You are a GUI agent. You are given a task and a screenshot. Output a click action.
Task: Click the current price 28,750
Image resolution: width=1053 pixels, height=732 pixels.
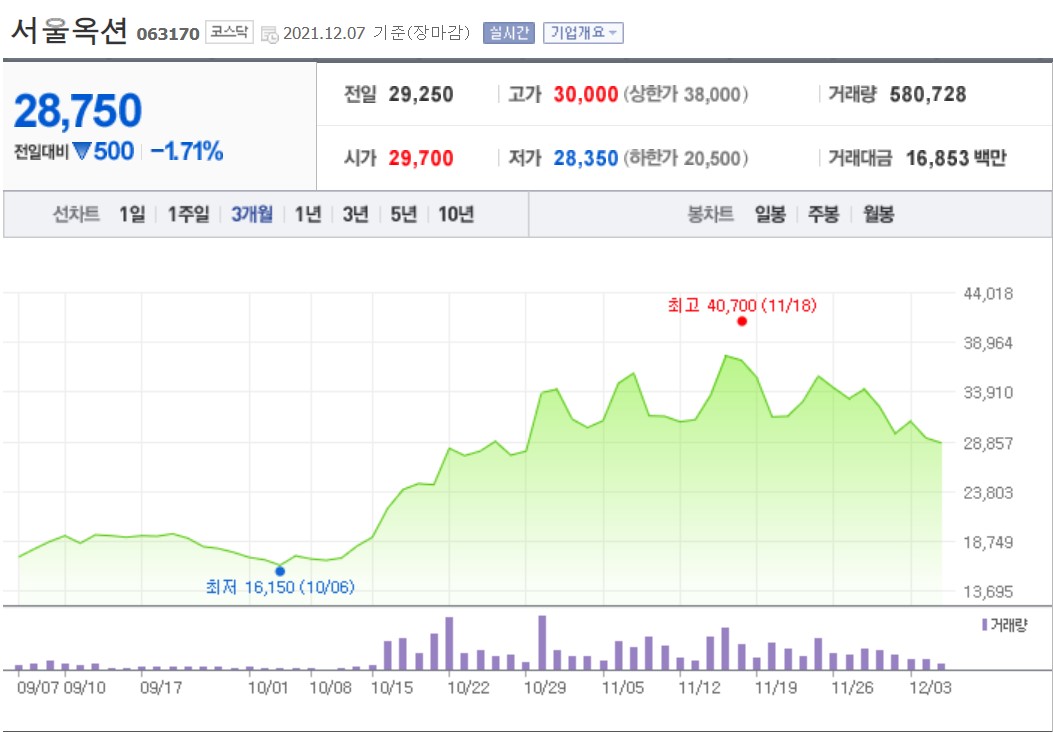[x=78, y=110]
